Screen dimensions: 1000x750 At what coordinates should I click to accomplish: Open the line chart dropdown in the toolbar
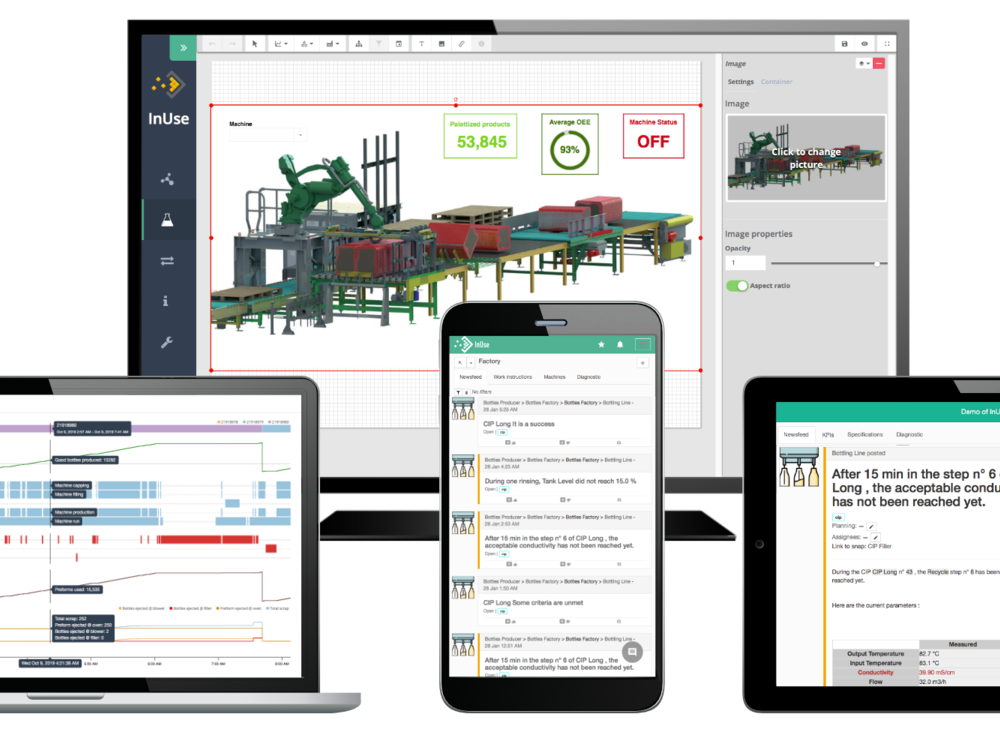[281, 44]
